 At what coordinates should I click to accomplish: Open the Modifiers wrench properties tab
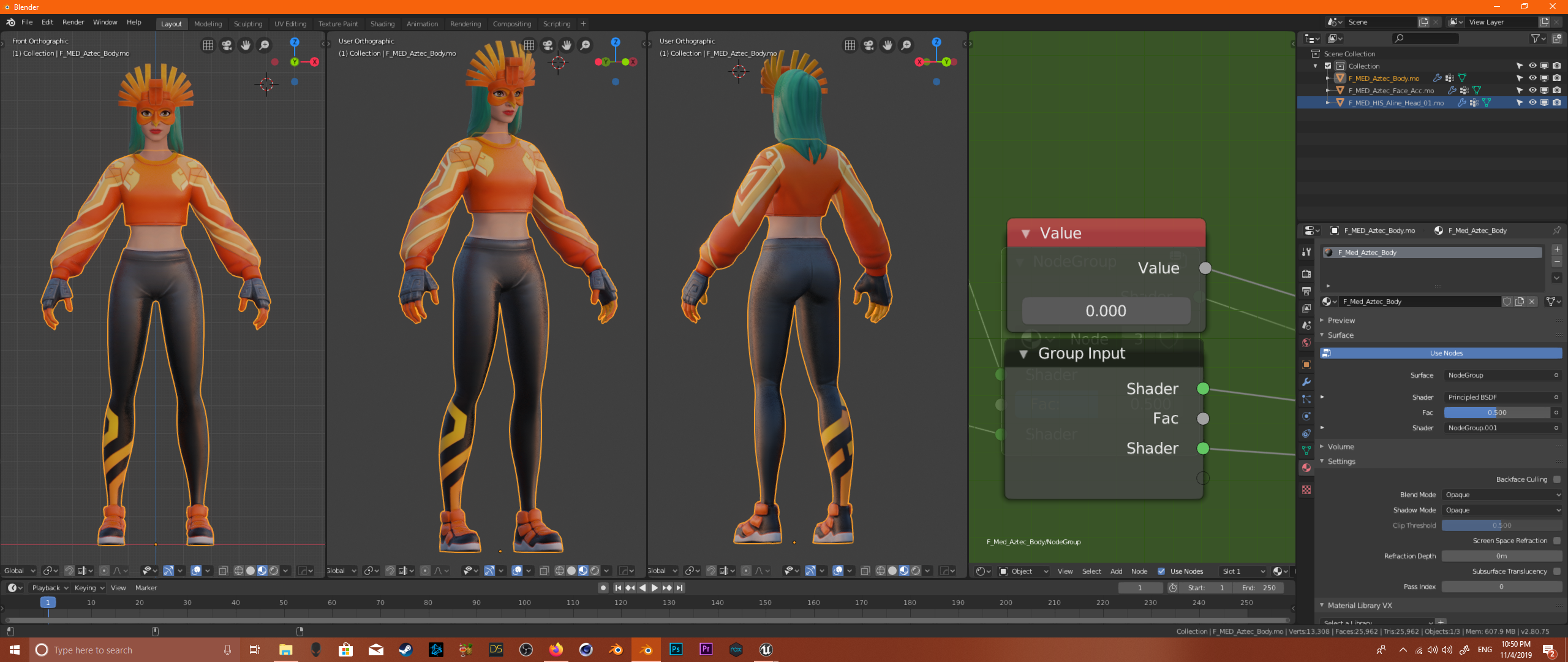click(x=1306, y=382)
